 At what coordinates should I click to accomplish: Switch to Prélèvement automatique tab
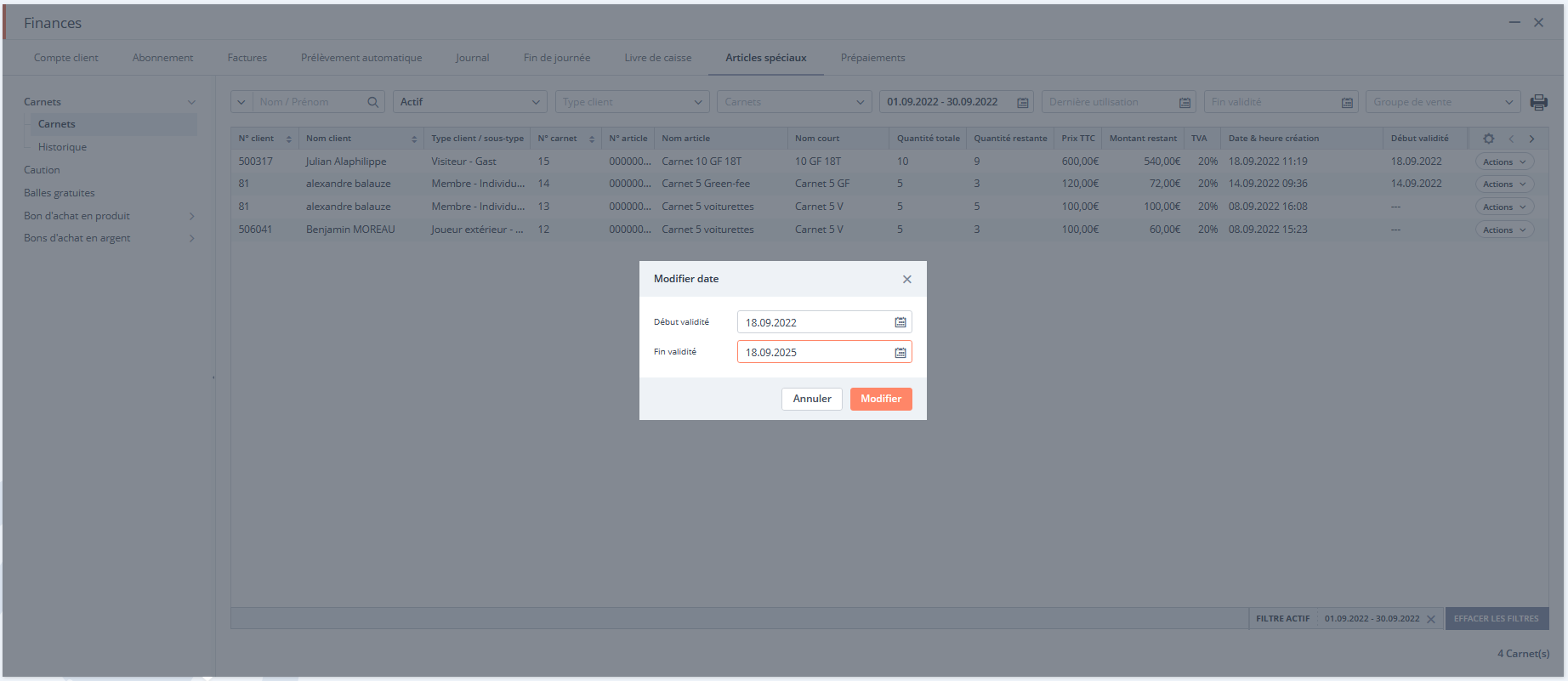[x=361, y=58]
